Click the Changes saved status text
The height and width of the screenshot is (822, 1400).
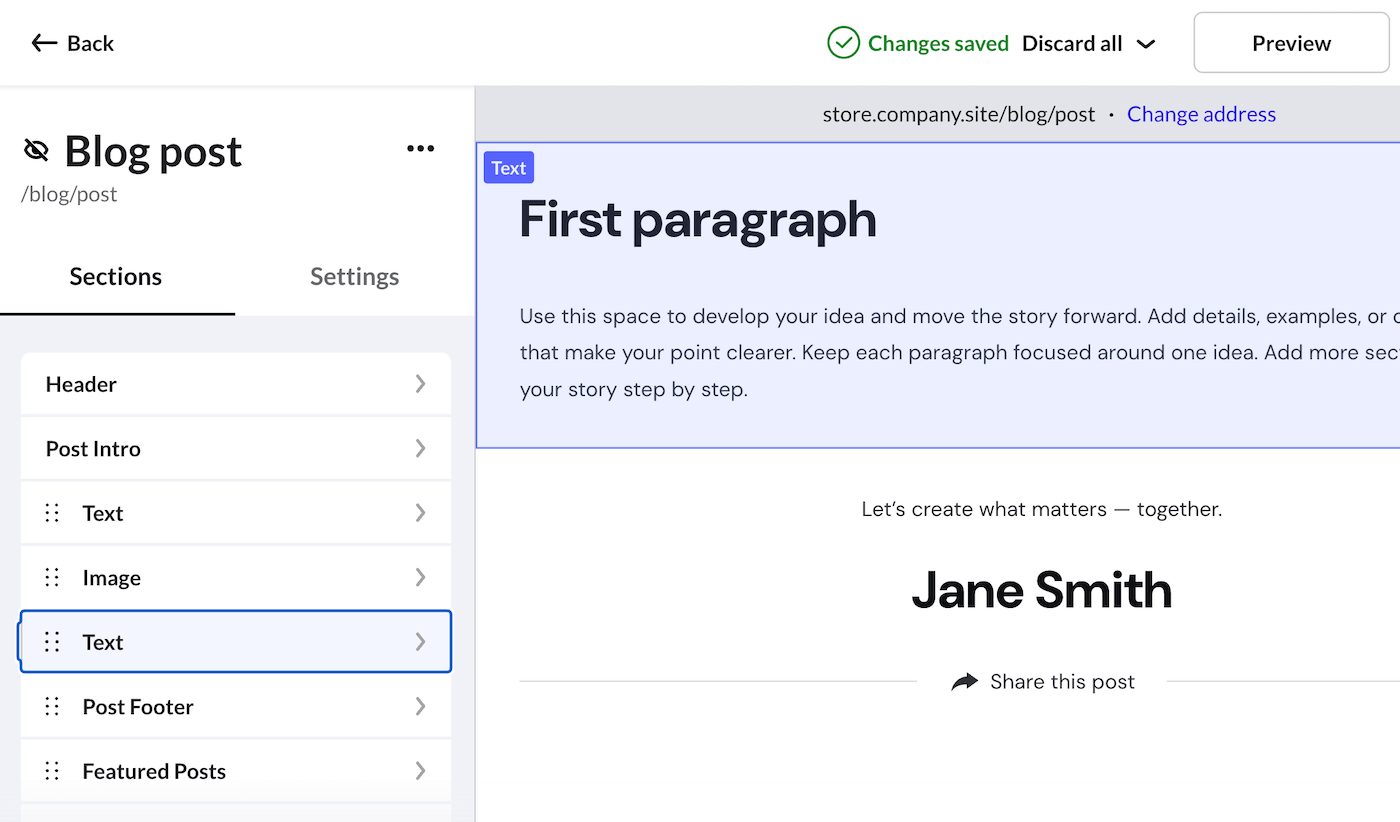pyautogui.click(x=938, y=43)
